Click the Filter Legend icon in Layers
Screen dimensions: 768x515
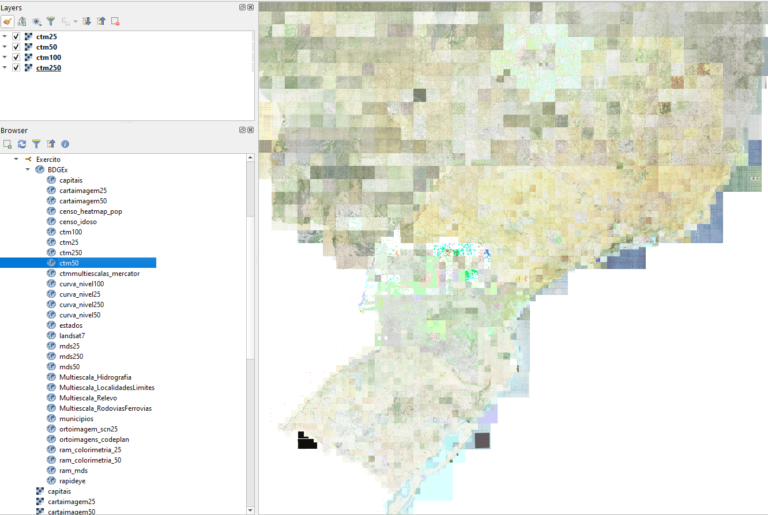(51, 20)
